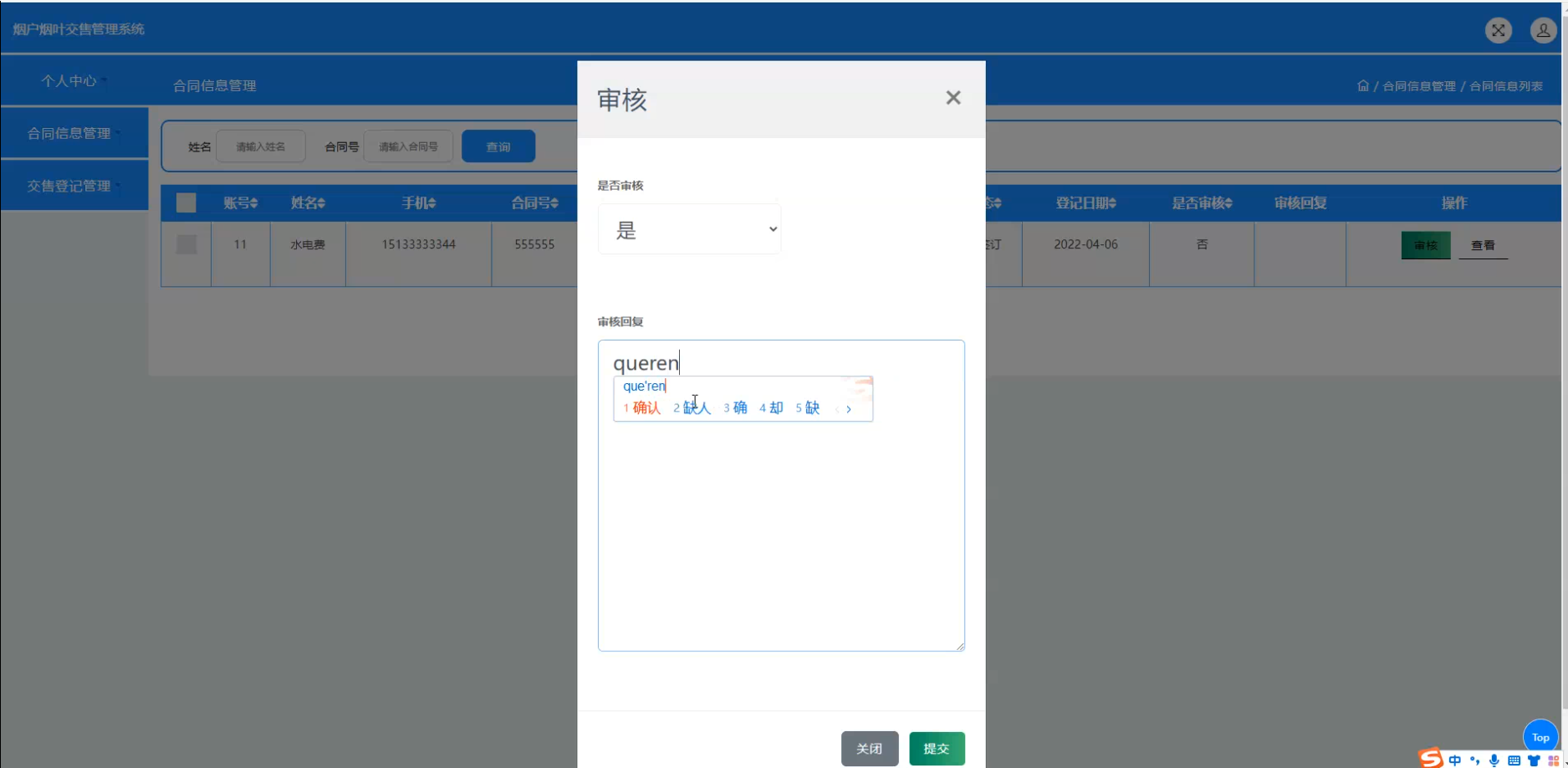Open 交售登记管理 in the sidebar
The image size is (1568, 768).
point(74,186)
